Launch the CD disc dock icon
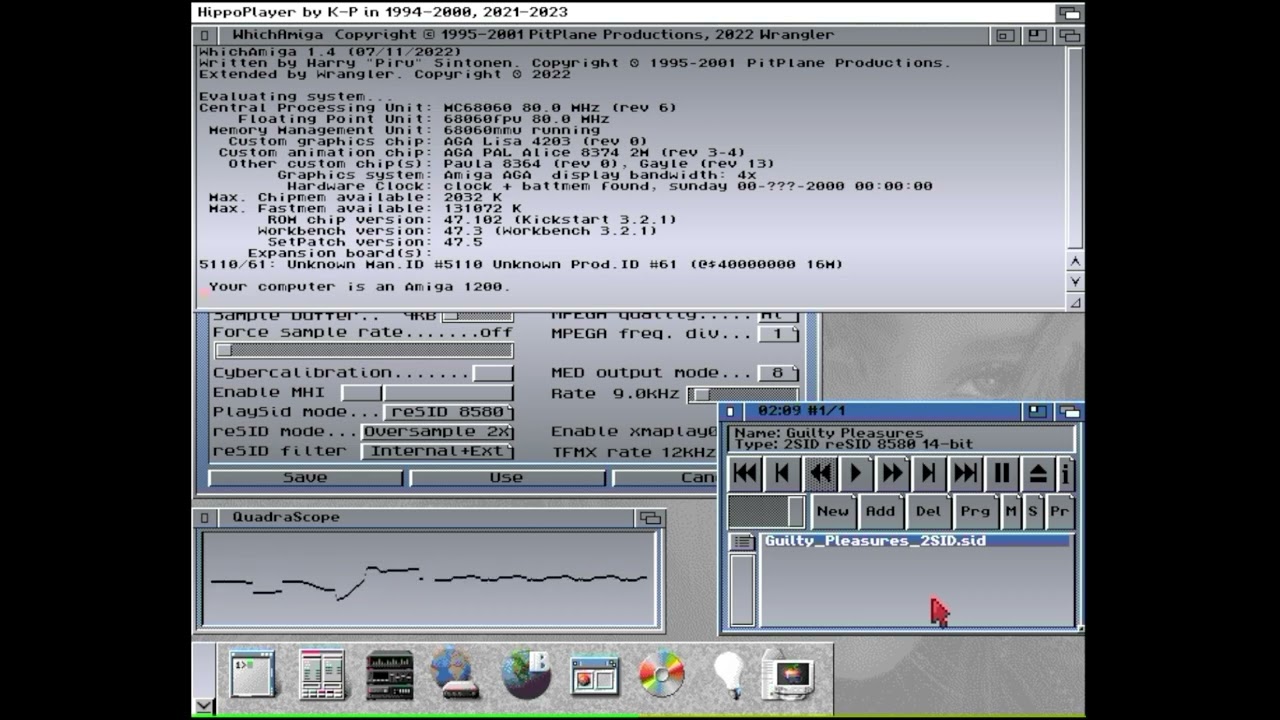1280x720 pixels. click(x=661, y=674)
